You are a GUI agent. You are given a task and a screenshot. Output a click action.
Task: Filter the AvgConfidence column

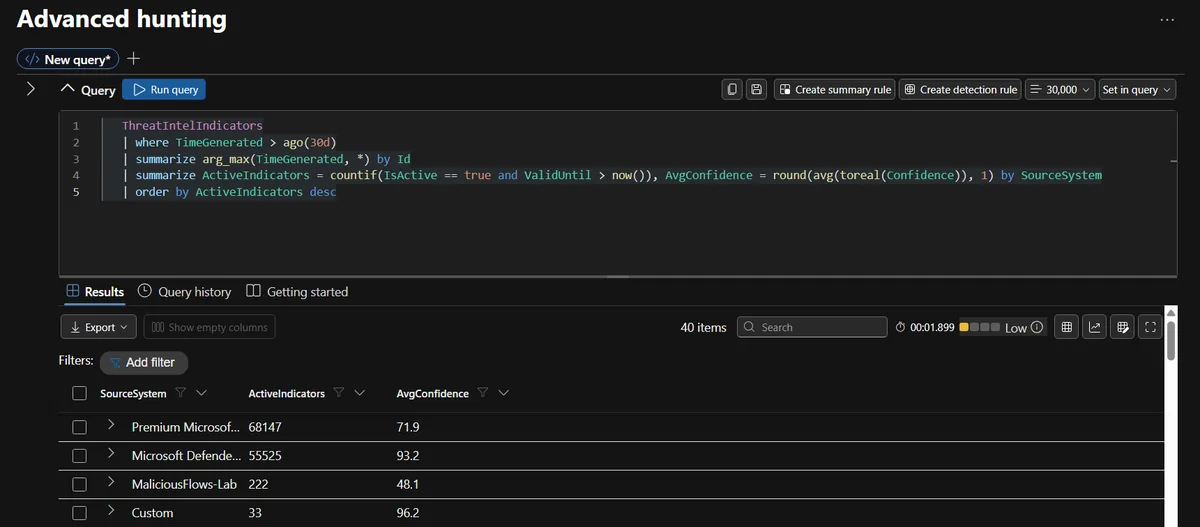(x=483, y=393)
